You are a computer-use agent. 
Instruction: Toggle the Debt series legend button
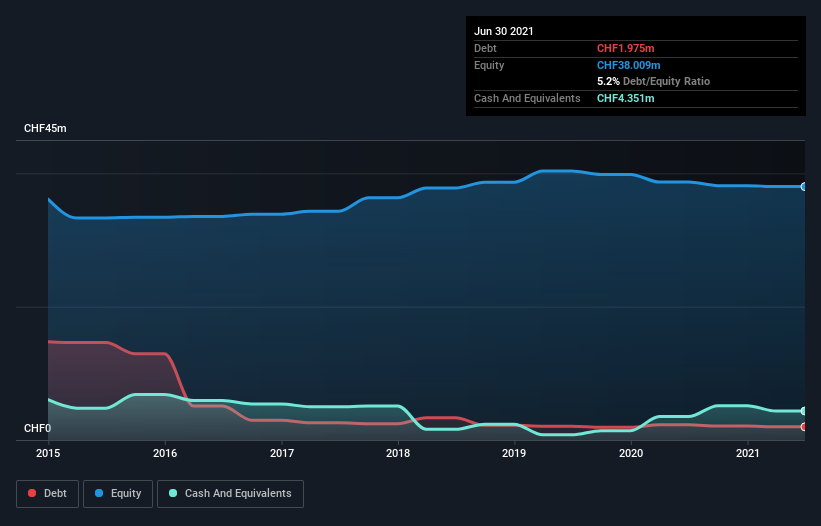pos(48,494)
